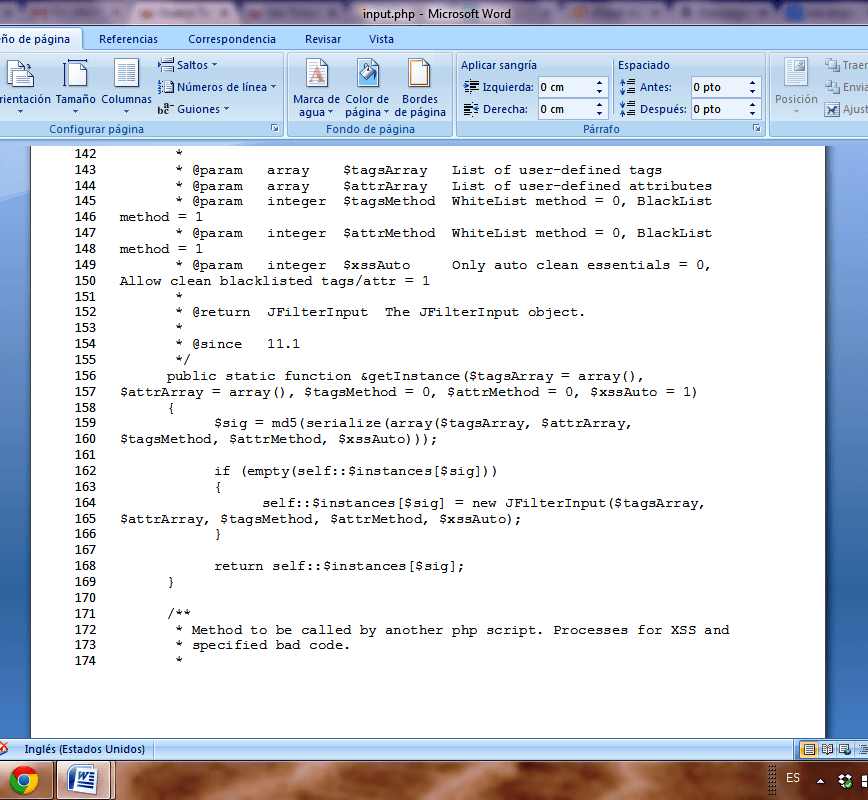Switch to Print Layout view
Image resolution: width=868 pixels, height=800 pixels.
click(809, 750)
